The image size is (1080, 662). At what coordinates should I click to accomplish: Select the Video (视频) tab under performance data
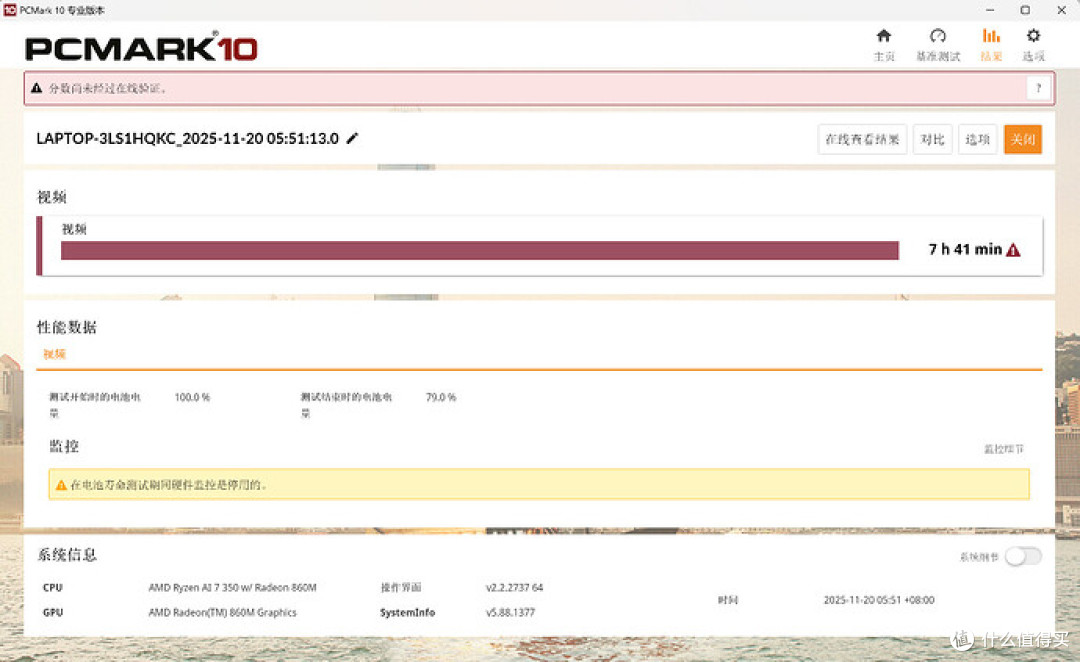[54, 354]
